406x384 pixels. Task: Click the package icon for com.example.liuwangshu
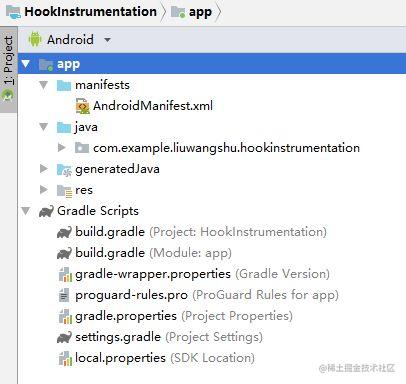[82, 148]
